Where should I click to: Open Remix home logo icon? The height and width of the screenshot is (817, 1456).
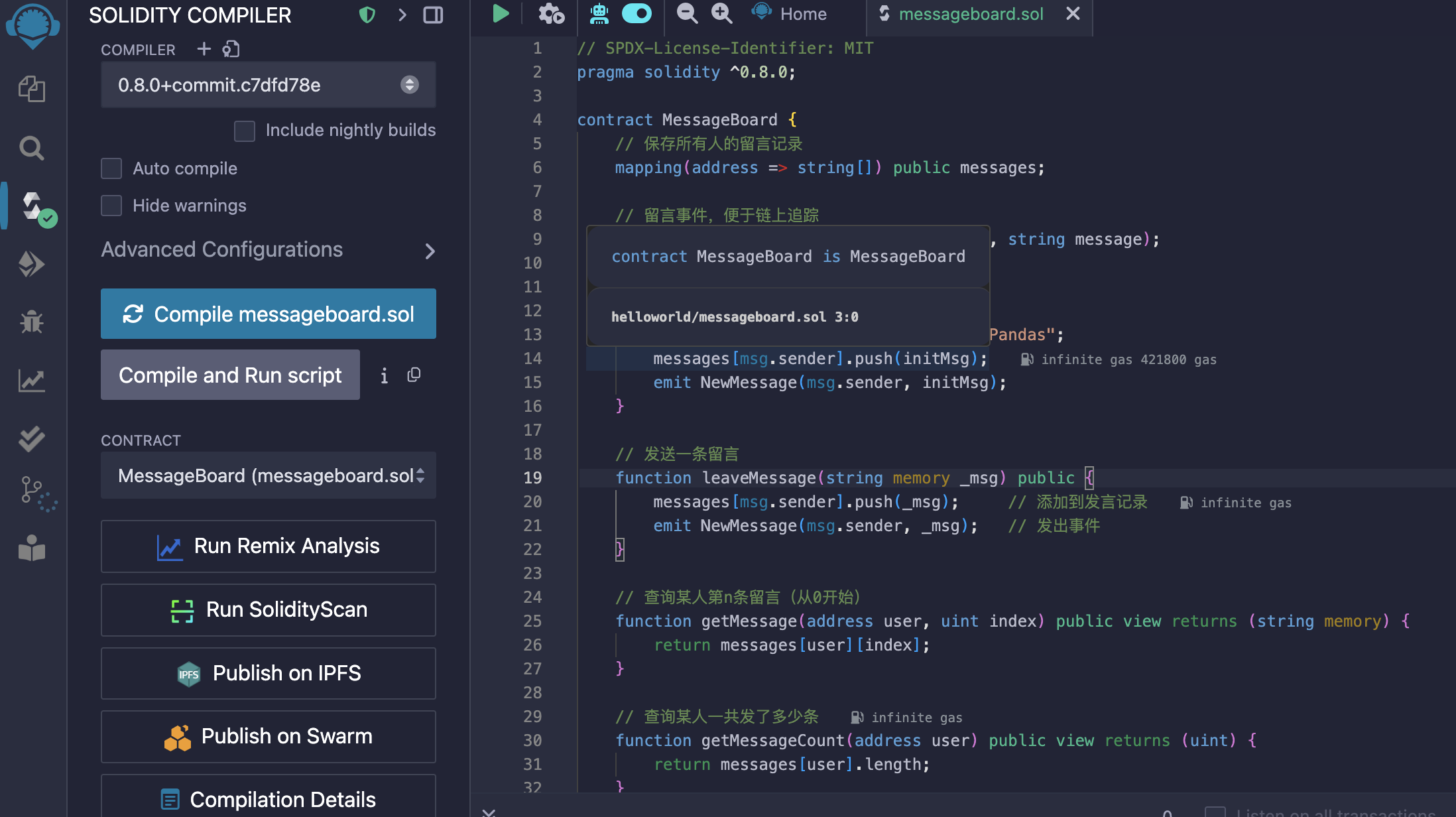pos(32,27)
